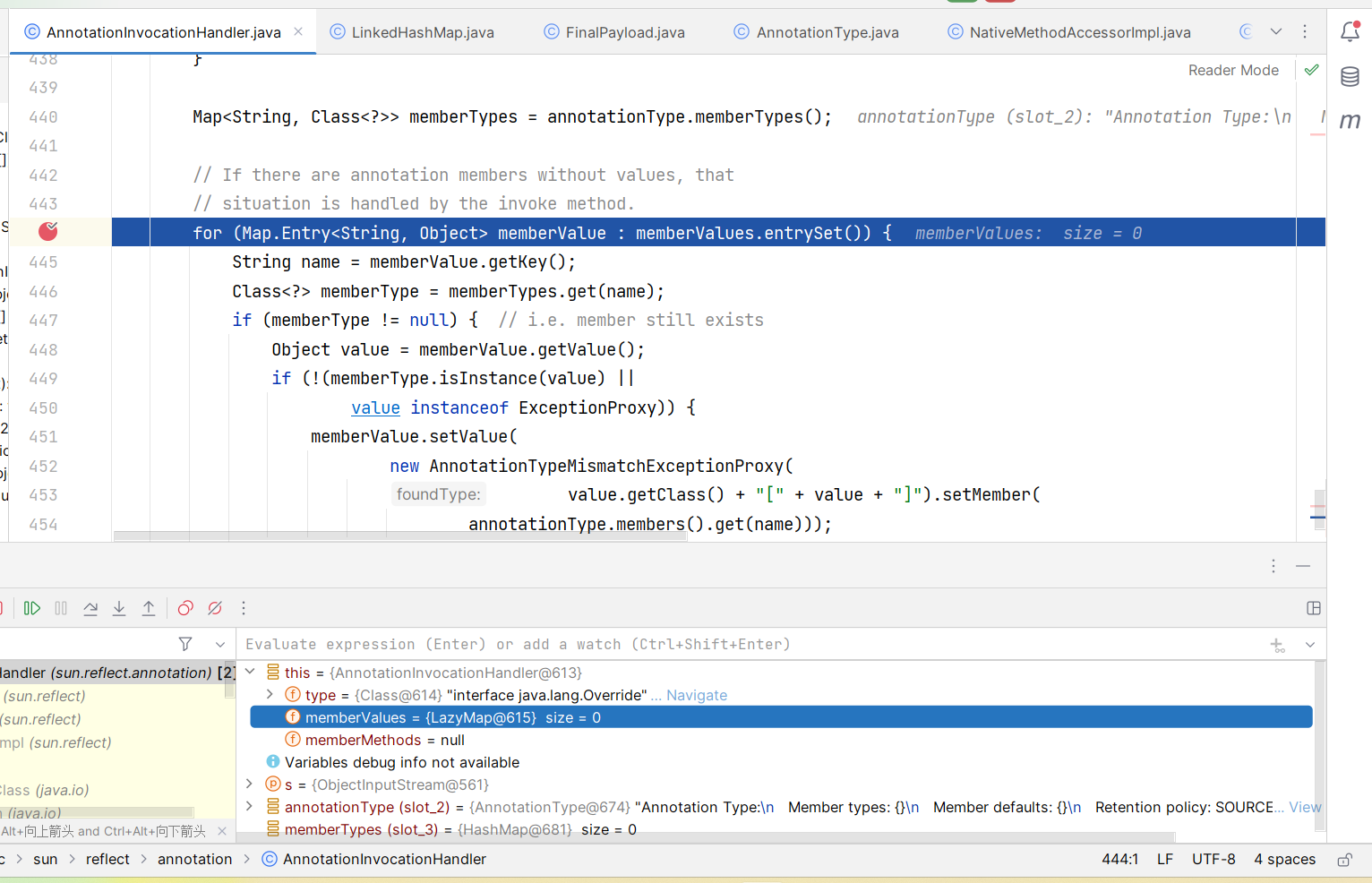Resume program execution in debugger

32,608
